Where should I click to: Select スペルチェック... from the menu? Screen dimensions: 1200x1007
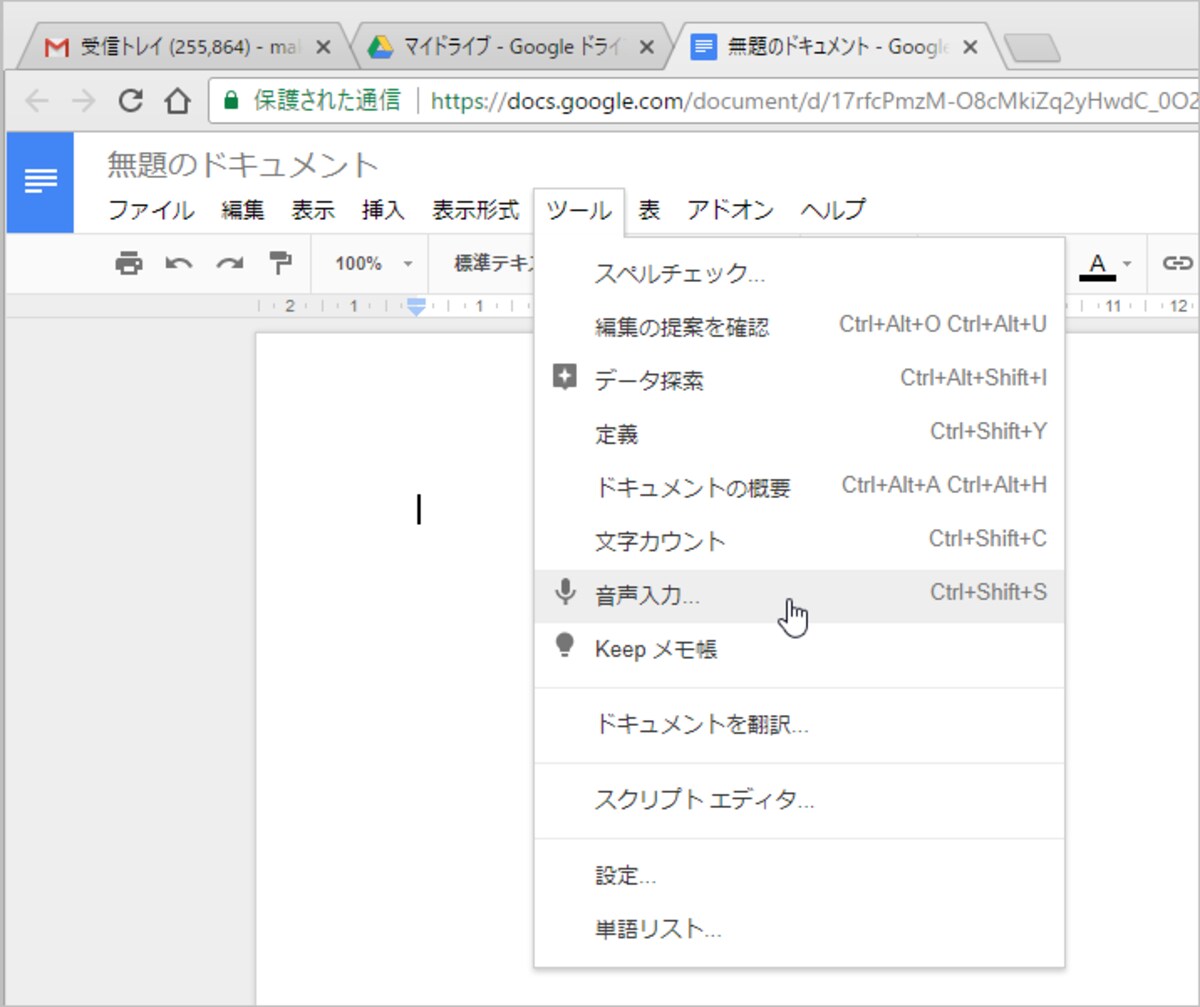799,273
